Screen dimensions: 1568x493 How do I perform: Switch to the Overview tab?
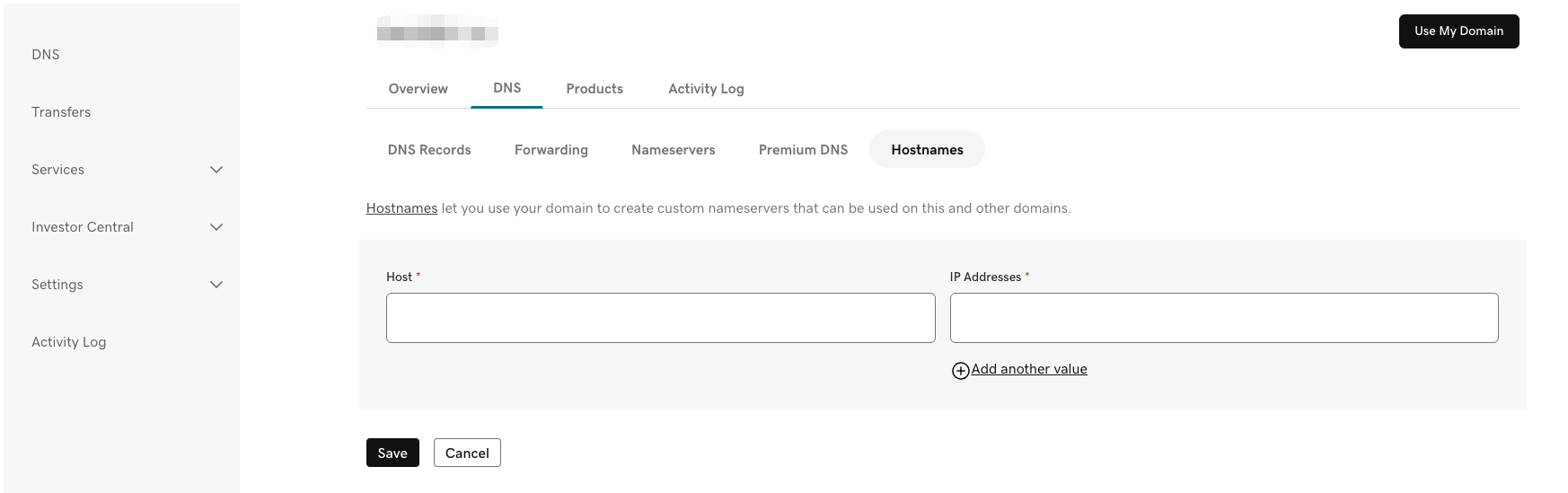(418, 89)
